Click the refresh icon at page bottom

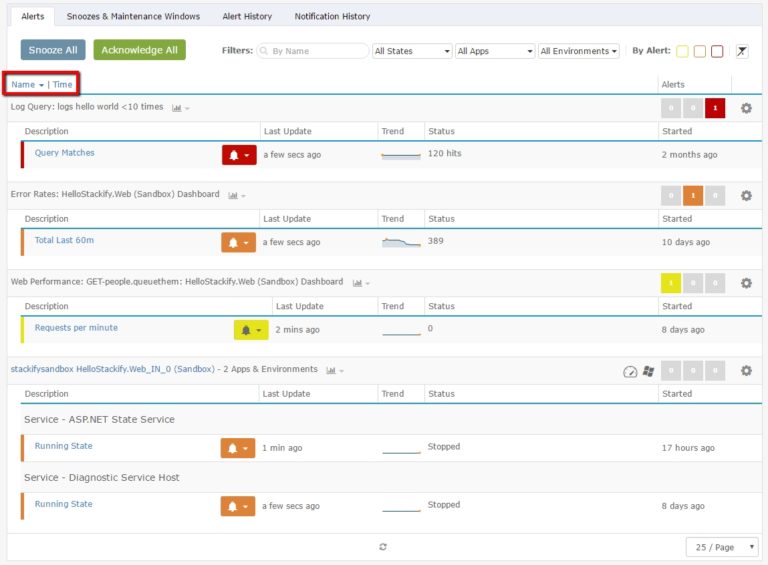pos(383,546)
